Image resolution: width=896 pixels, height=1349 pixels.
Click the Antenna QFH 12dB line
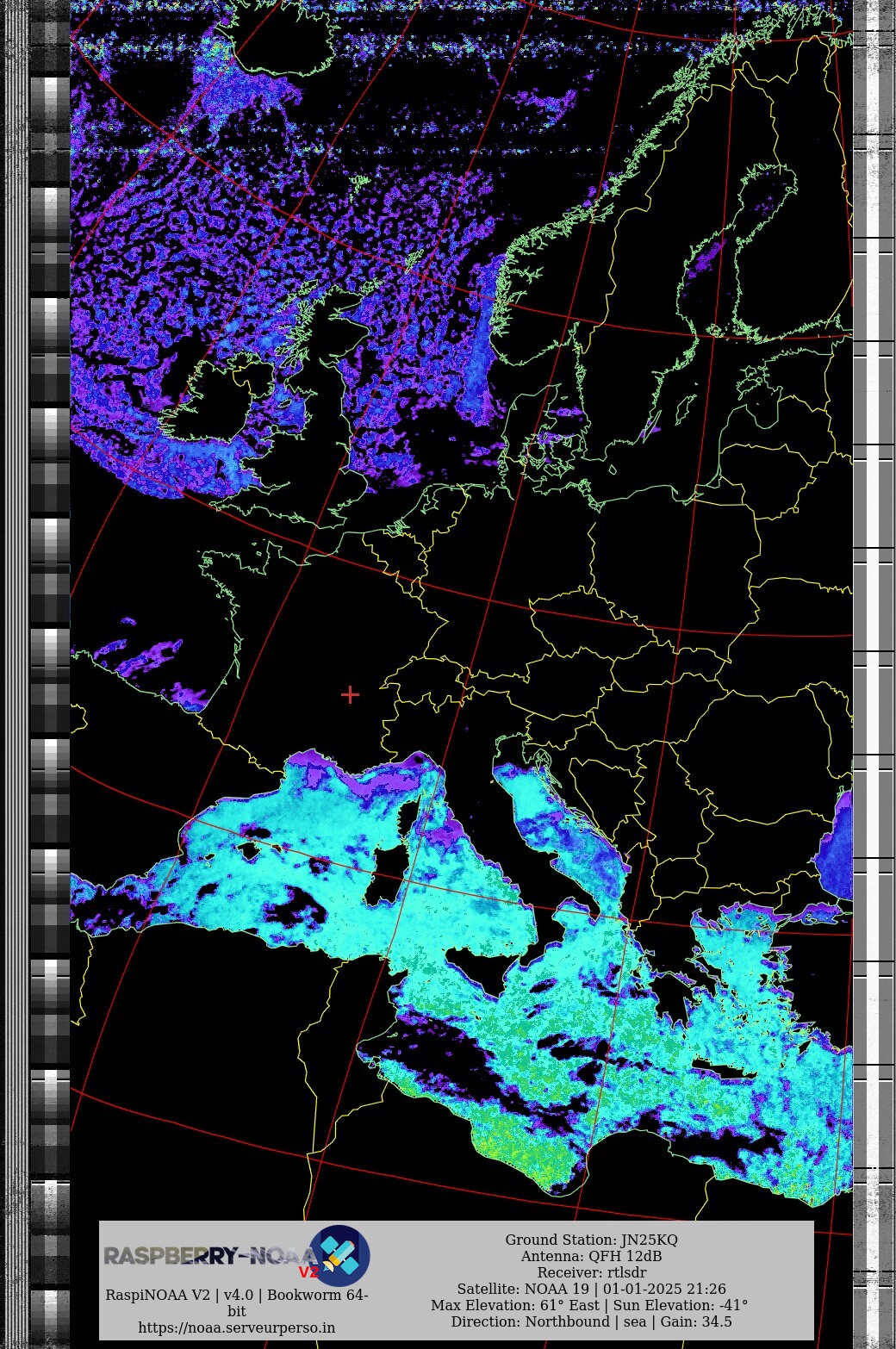click(591, 1256)
